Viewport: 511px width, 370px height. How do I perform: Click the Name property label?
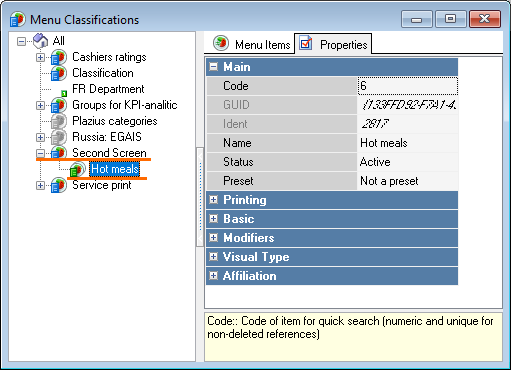click(x=237, y=143)
